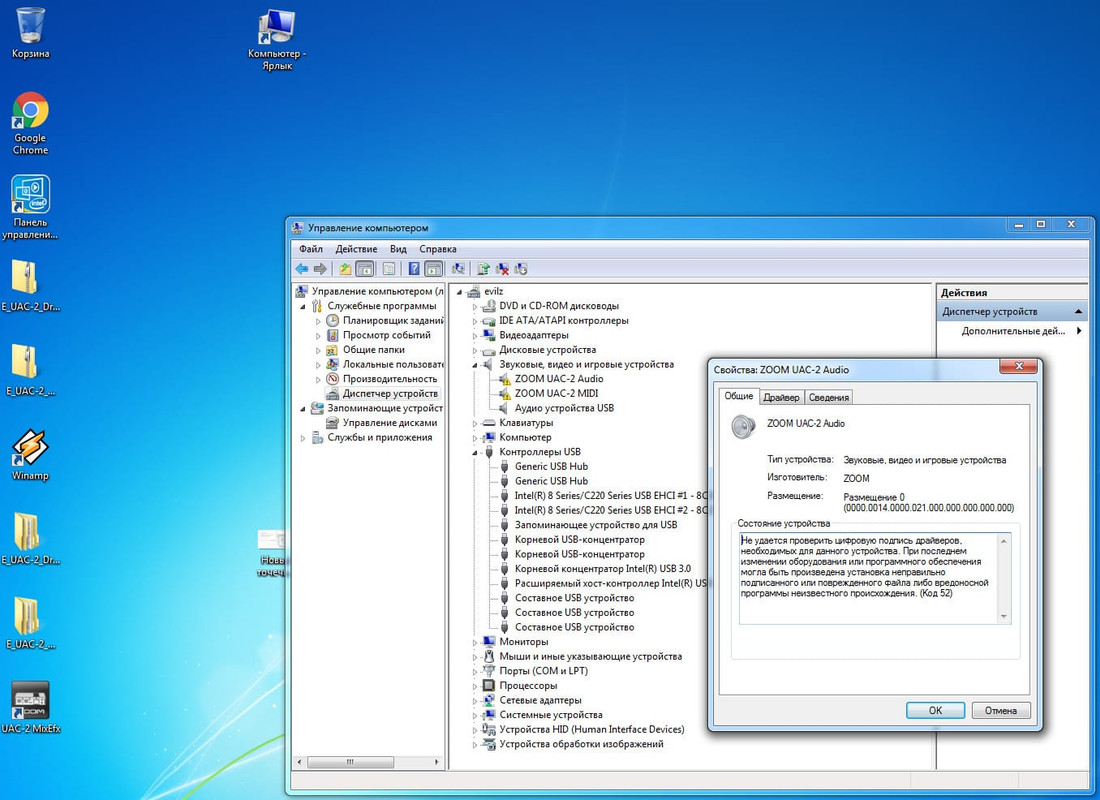
Task: Click the ZOOM UAC-2 MIDI warning device icon
Action: coord(504,394)
